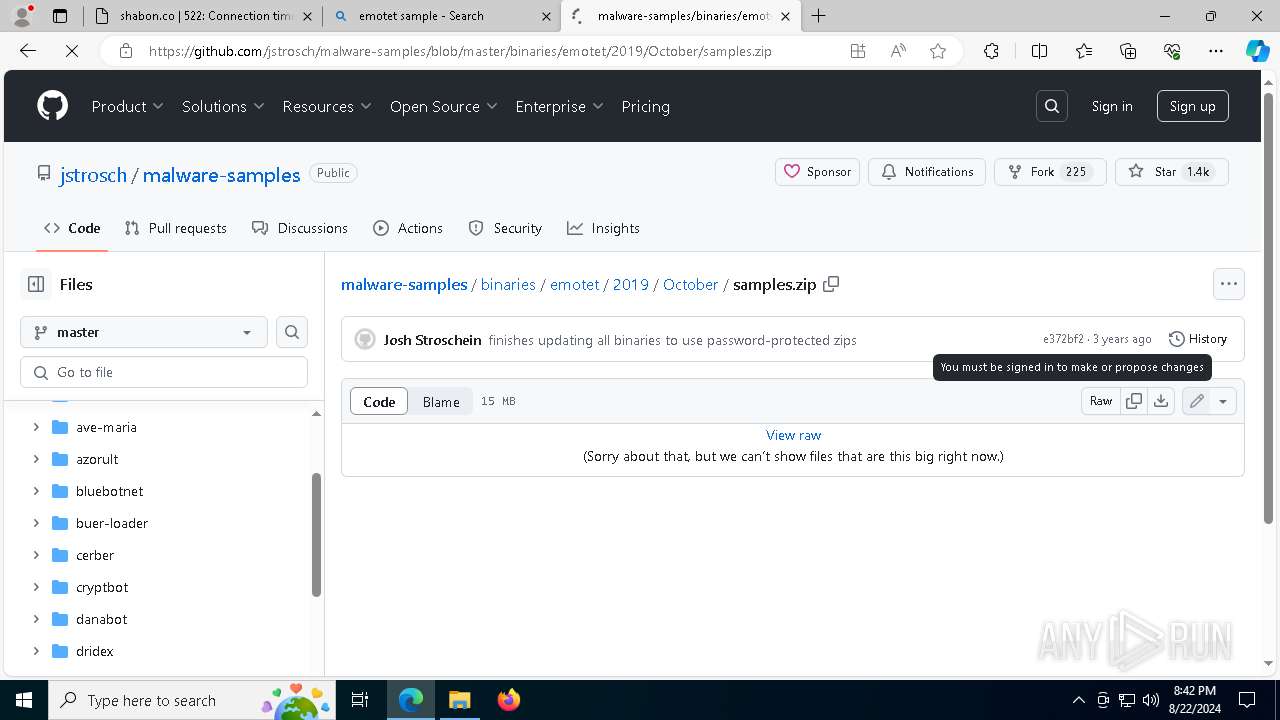Open commit e372bf2 link
Screen dimensions: 1280x720
pyautogui.click(x=1063, y=339)
